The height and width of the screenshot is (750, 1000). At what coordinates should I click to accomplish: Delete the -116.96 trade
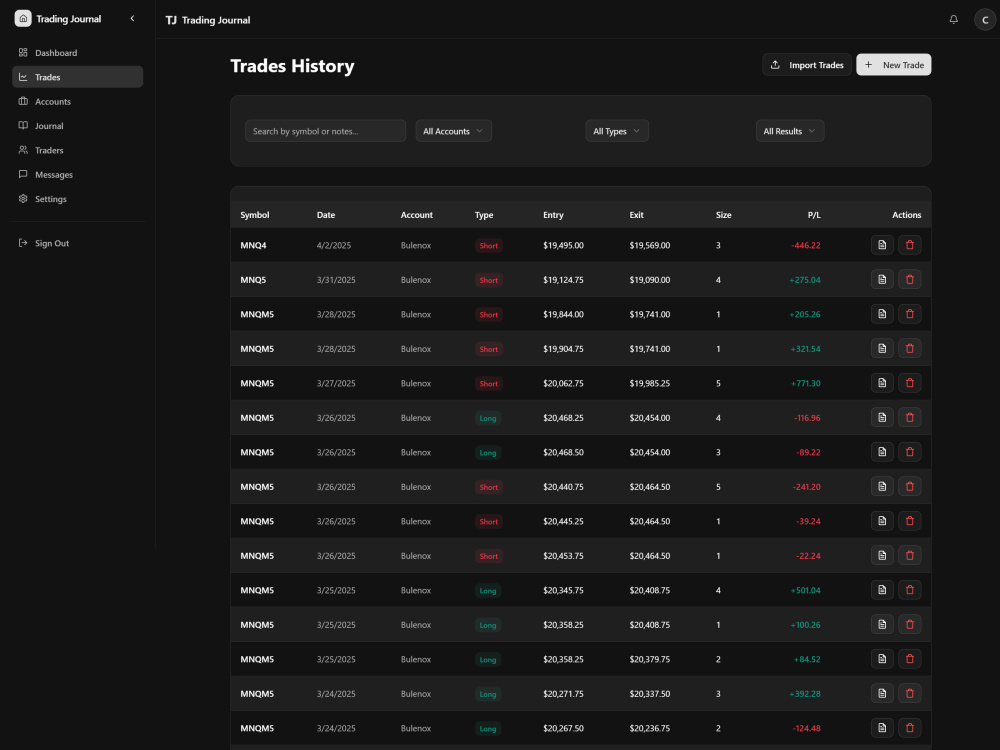pos(909,417)
